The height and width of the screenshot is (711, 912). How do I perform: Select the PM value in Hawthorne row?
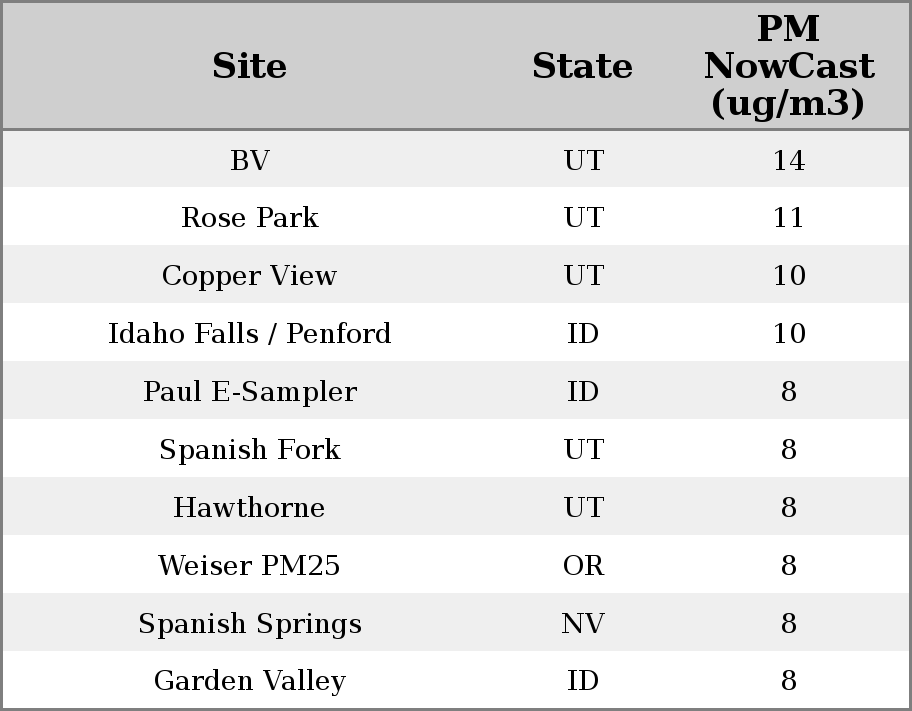click(788, 508)
